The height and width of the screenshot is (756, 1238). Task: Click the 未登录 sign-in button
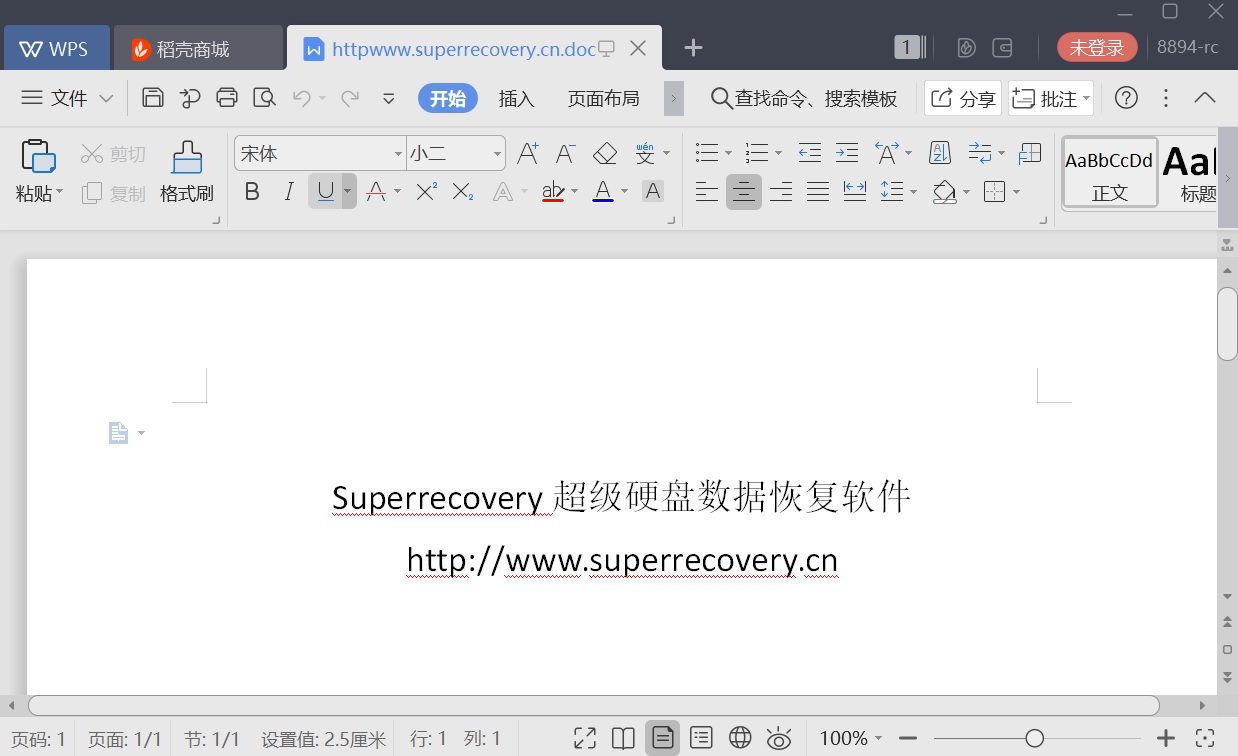coord(1097,46)
